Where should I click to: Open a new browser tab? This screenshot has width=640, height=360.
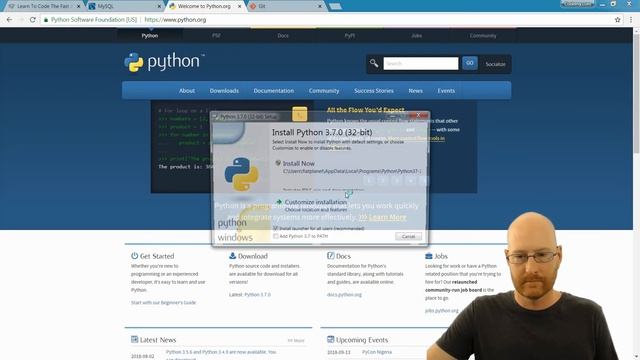tap(336, 7)
